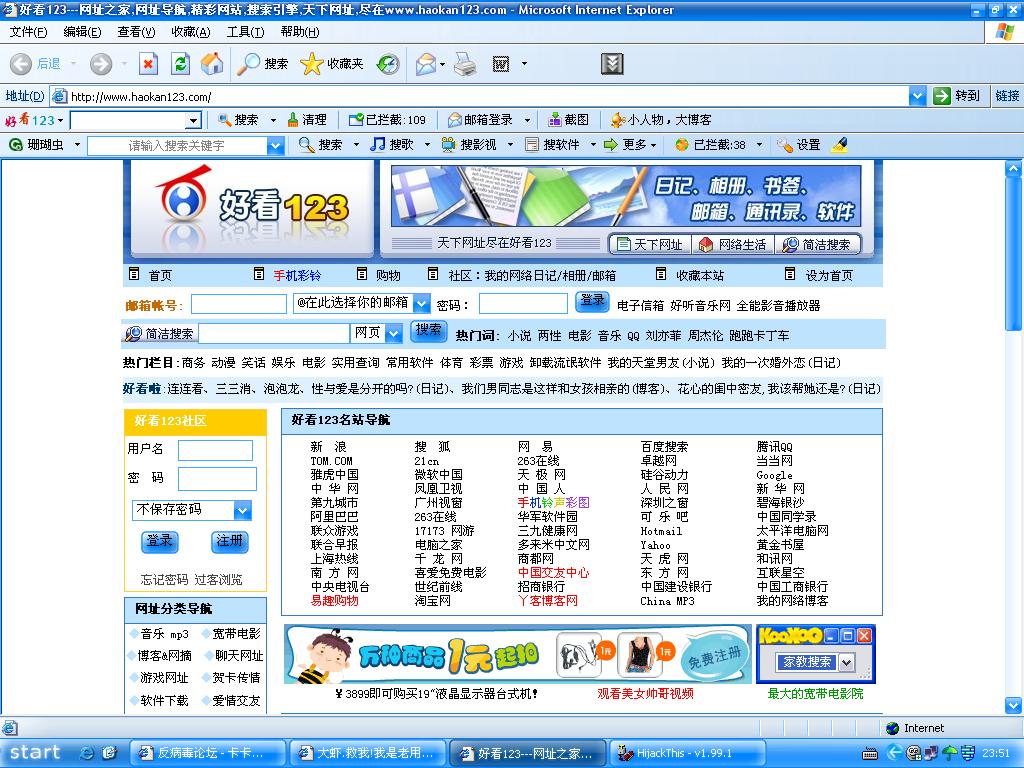Open the 工具(T) menu

(246, 31)
